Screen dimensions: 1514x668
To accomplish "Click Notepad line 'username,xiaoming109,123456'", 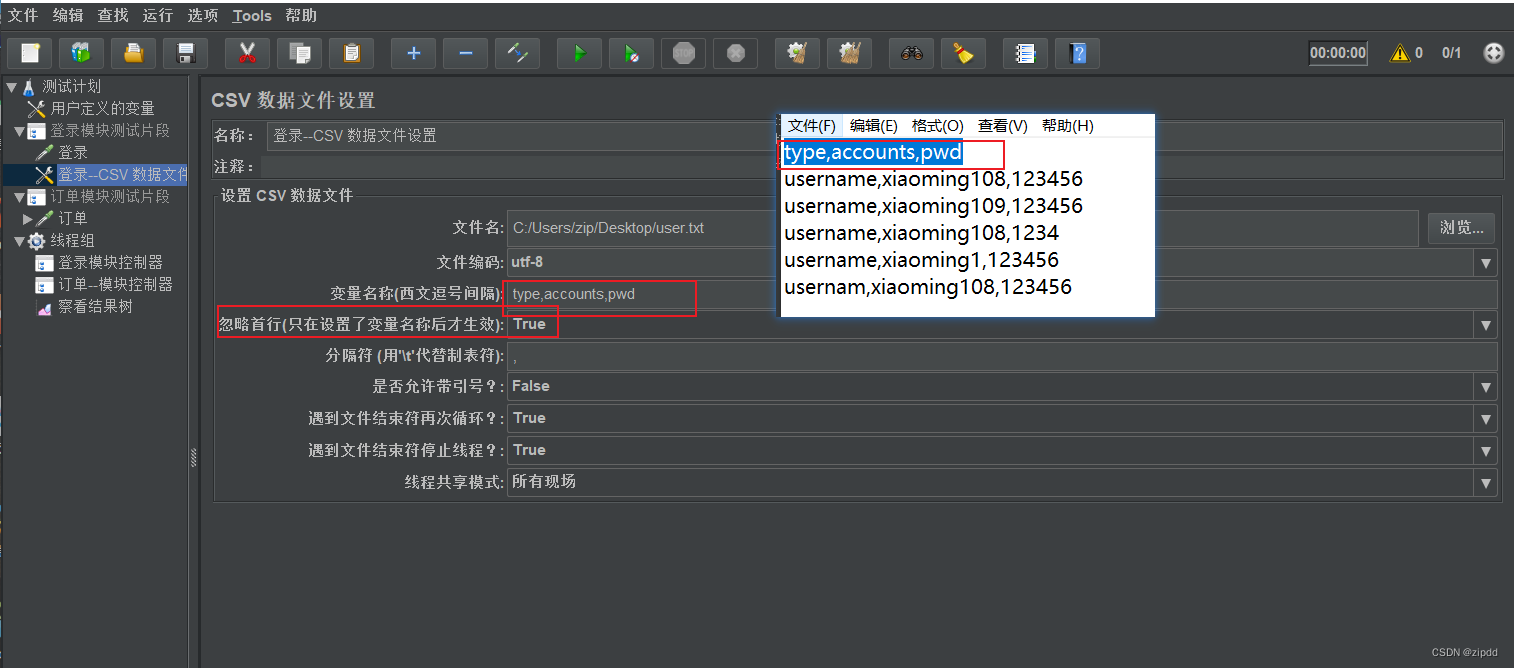I will (x=933, y=206).
